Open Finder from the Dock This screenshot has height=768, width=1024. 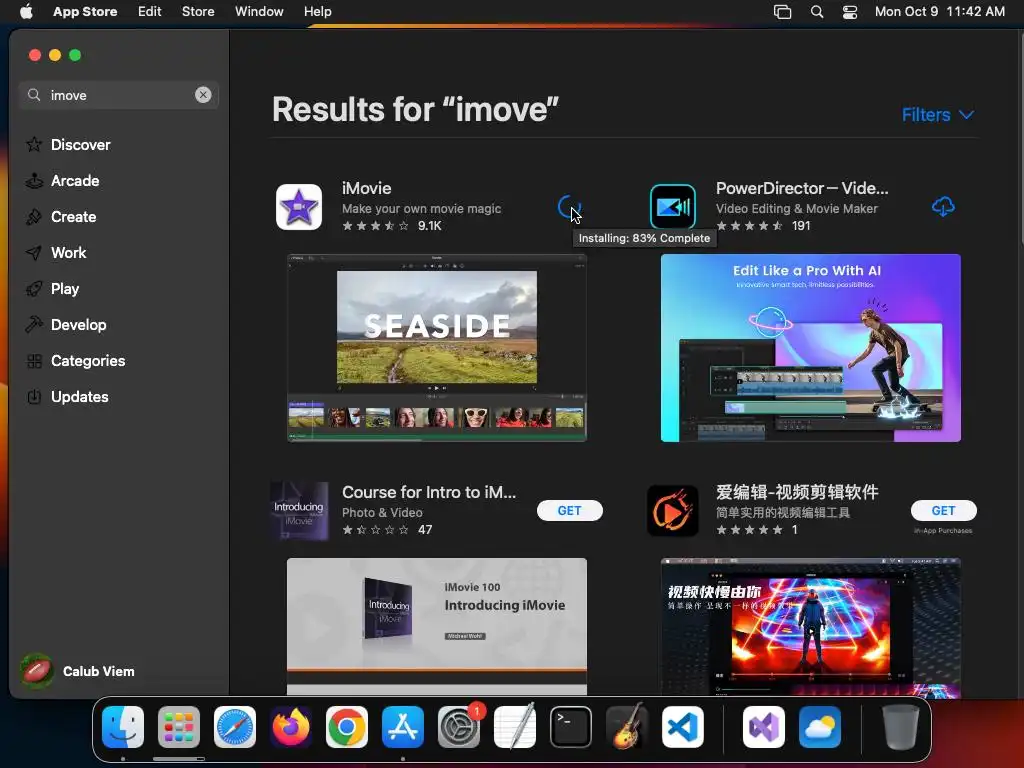(x=123, y=727)
